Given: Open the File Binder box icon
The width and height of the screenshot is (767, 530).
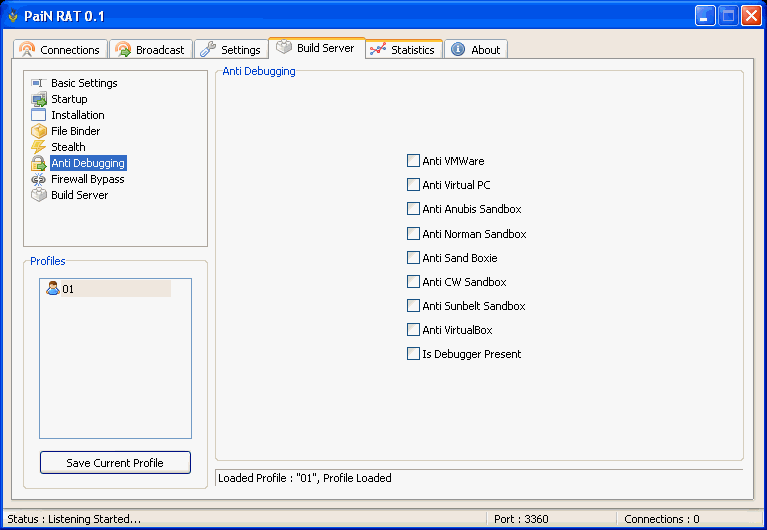Looking at the screenshot, I should tap(39, 131).
